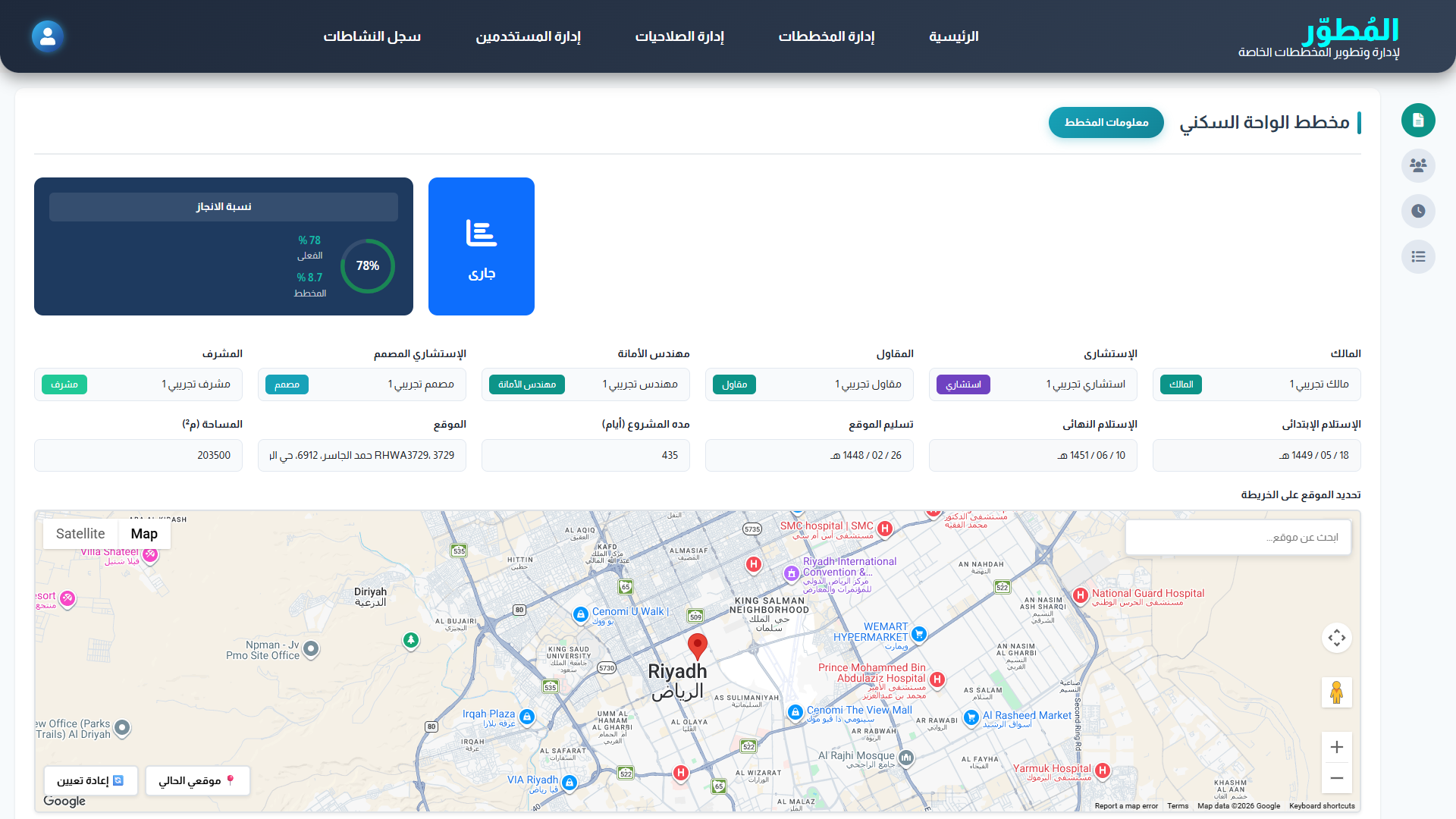This screenshot has width=1456, height=819.
Task: Click the المساحة field with 203500
Action: point(138,455)
